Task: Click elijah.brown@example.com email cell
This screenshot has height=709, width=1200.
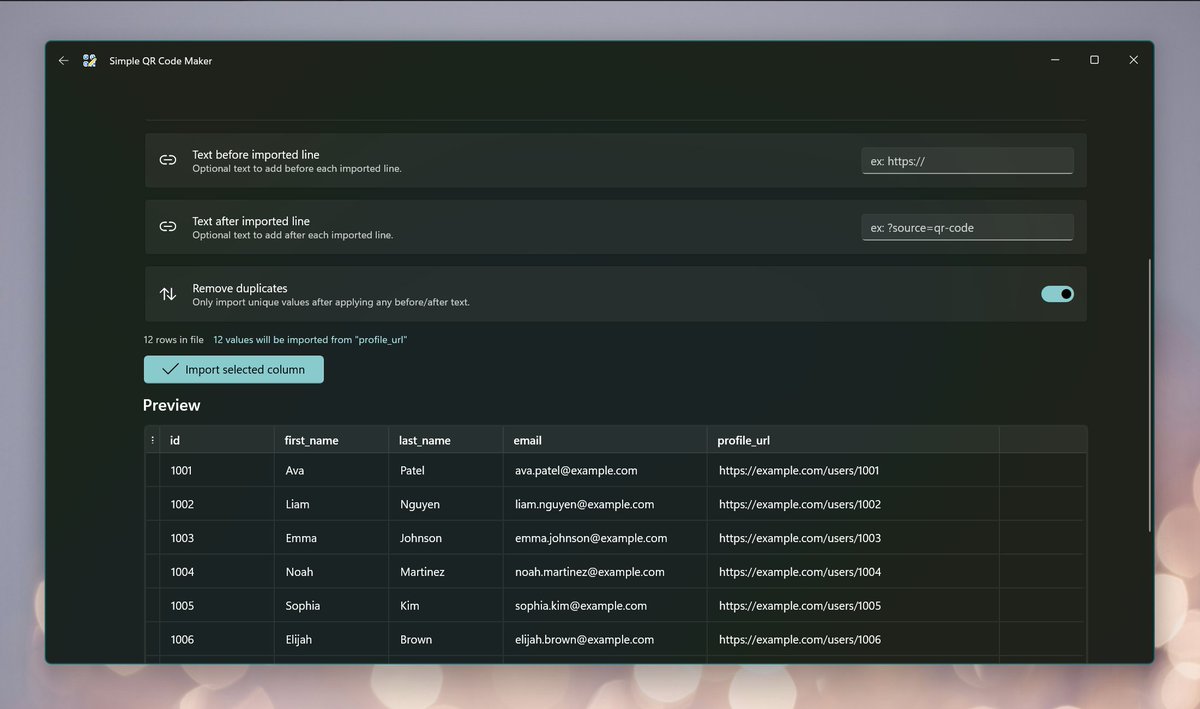Action: 605,639
